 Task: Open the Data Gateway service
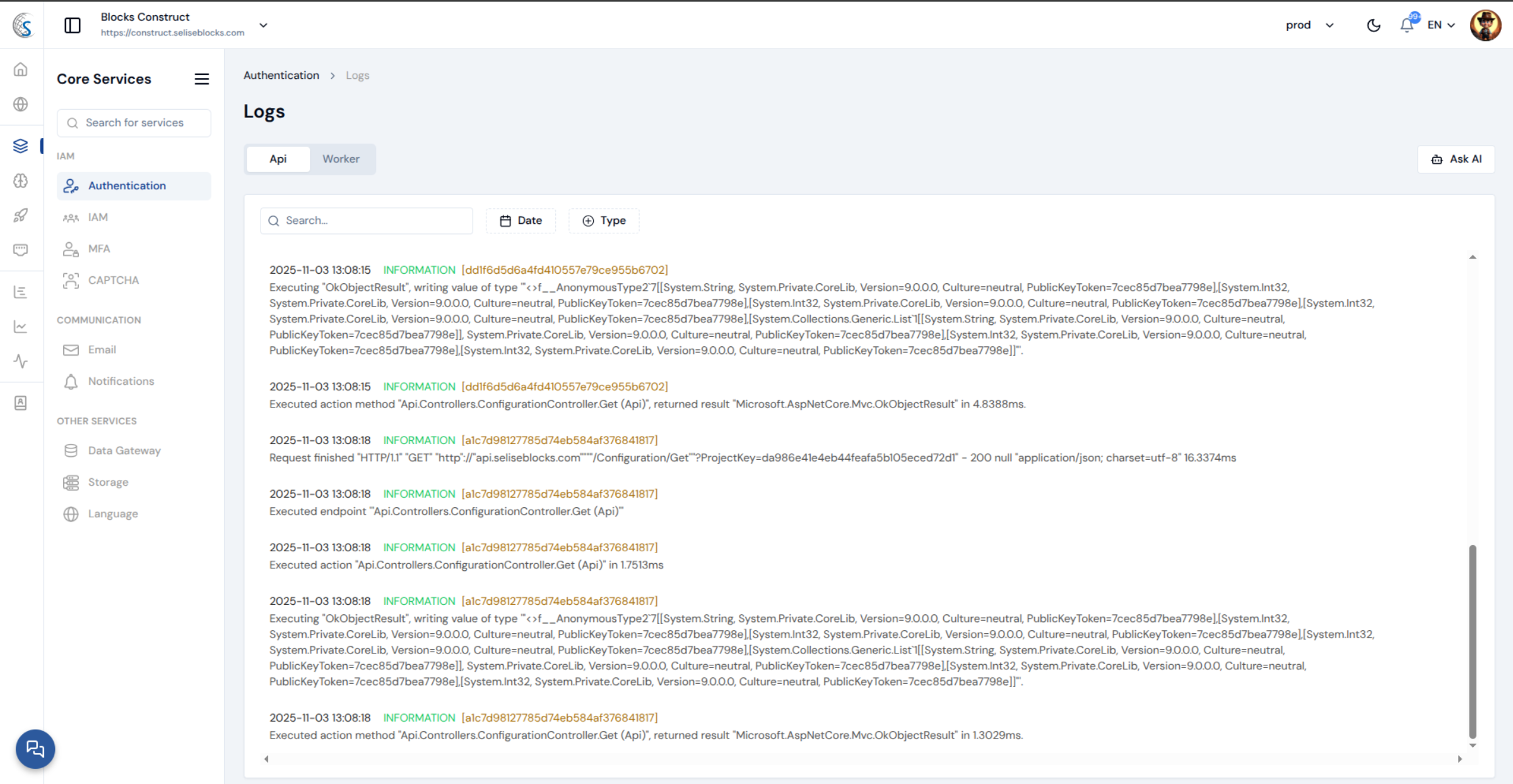[x=124, y=450]
